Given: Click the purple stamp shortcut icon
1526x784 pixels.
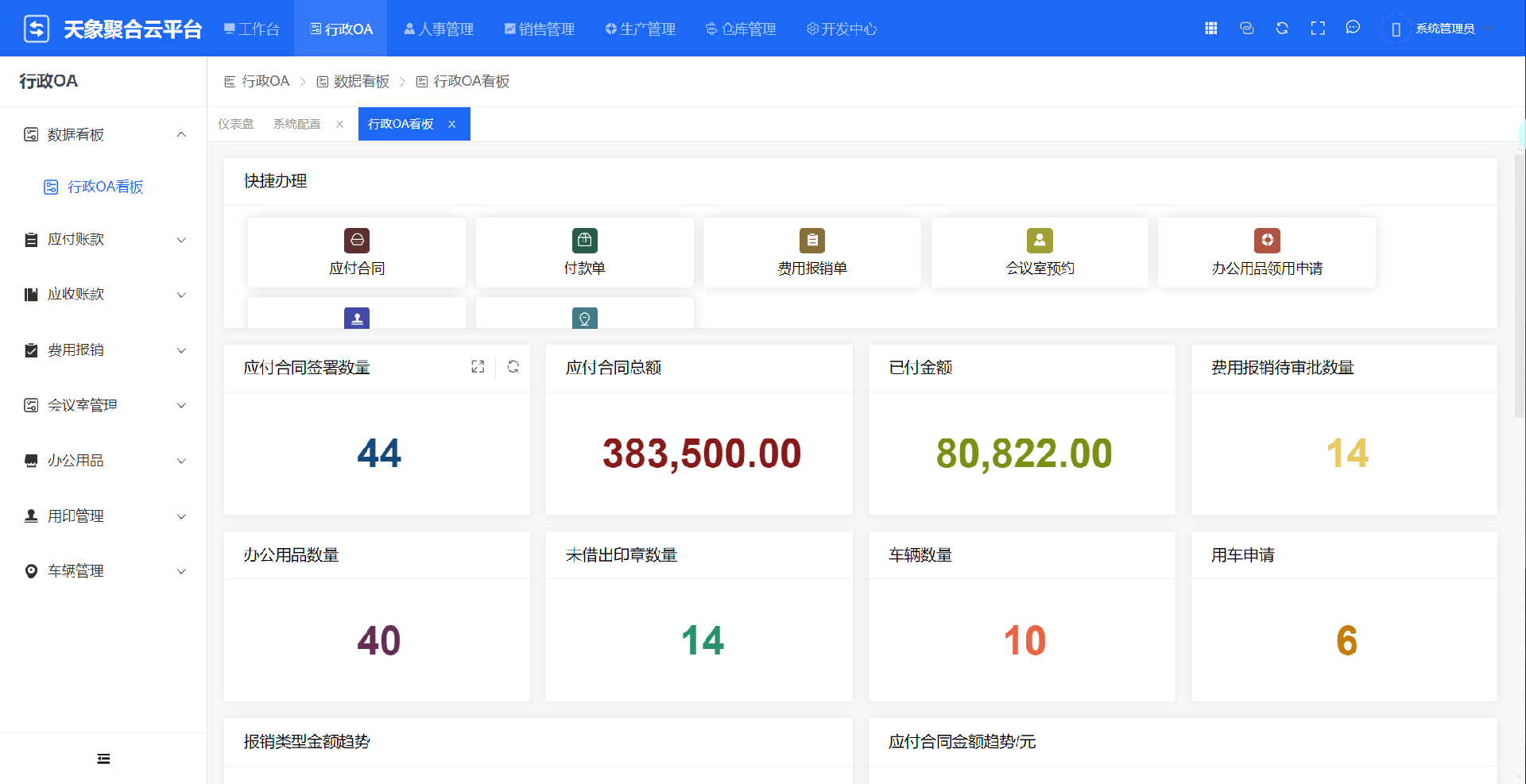Looking at the screenshot, I should tap(357, 318).
